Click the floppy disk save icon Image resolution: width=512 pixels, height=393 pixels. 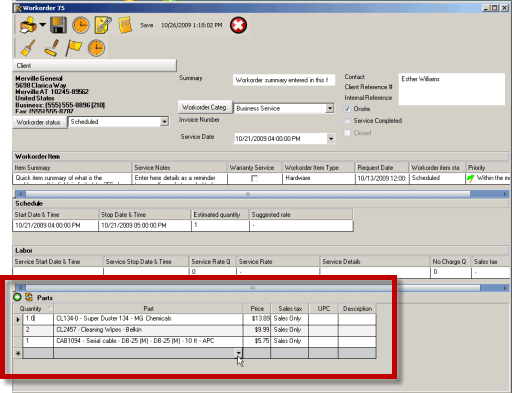(x=58, y=25)
